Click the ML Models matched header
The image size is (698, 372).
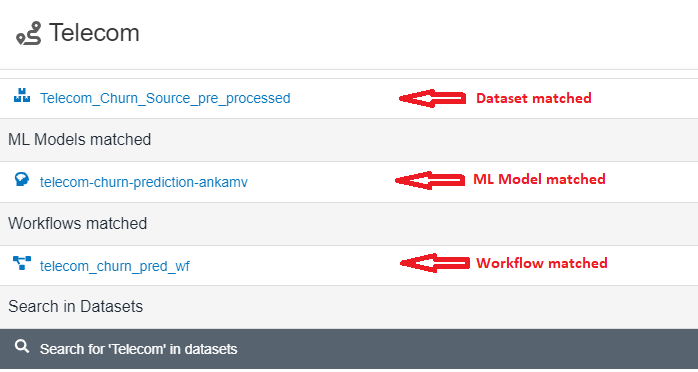click(x=349, y=140)
